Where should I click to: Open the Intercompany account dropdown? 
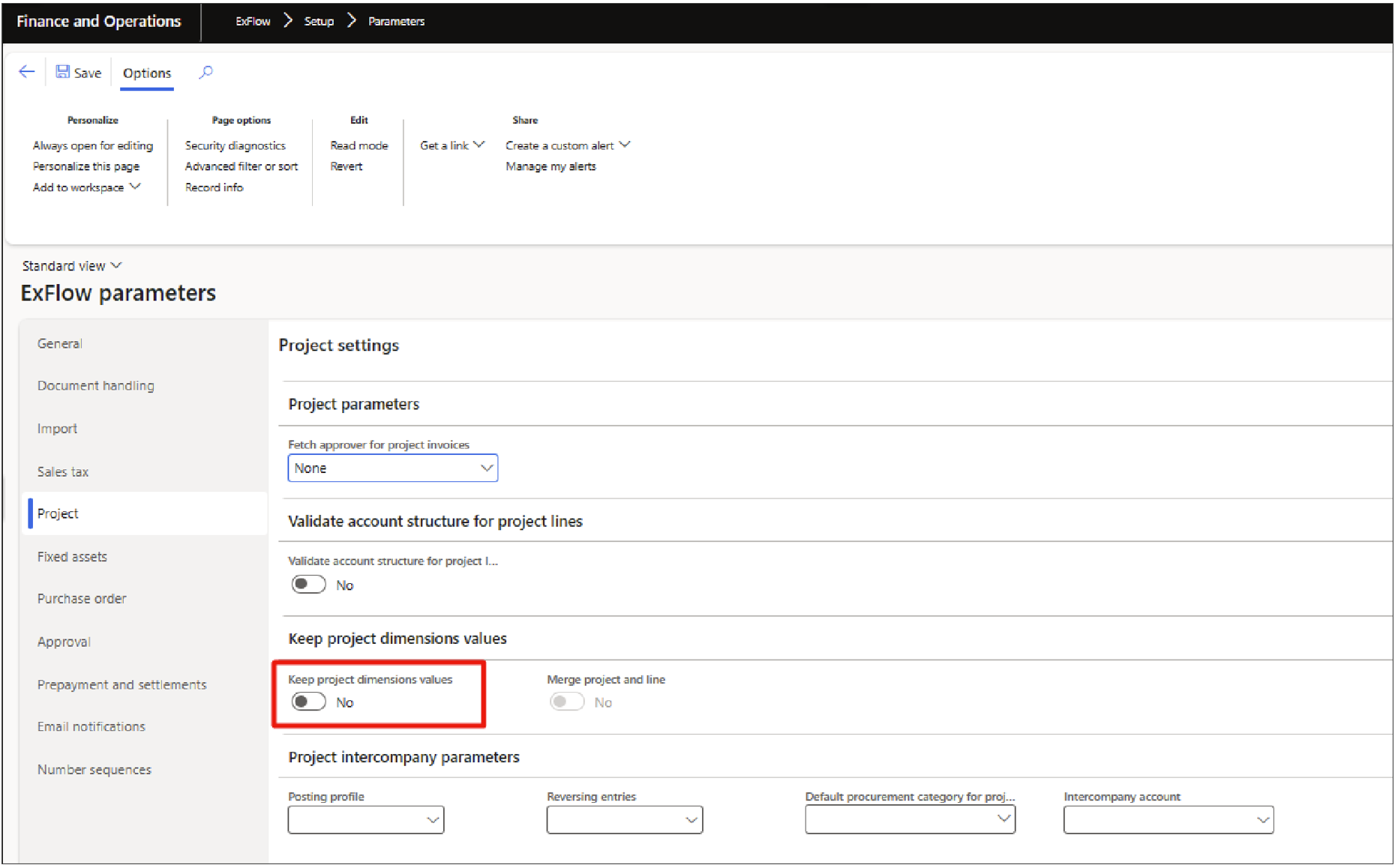tap(1168, 820)
